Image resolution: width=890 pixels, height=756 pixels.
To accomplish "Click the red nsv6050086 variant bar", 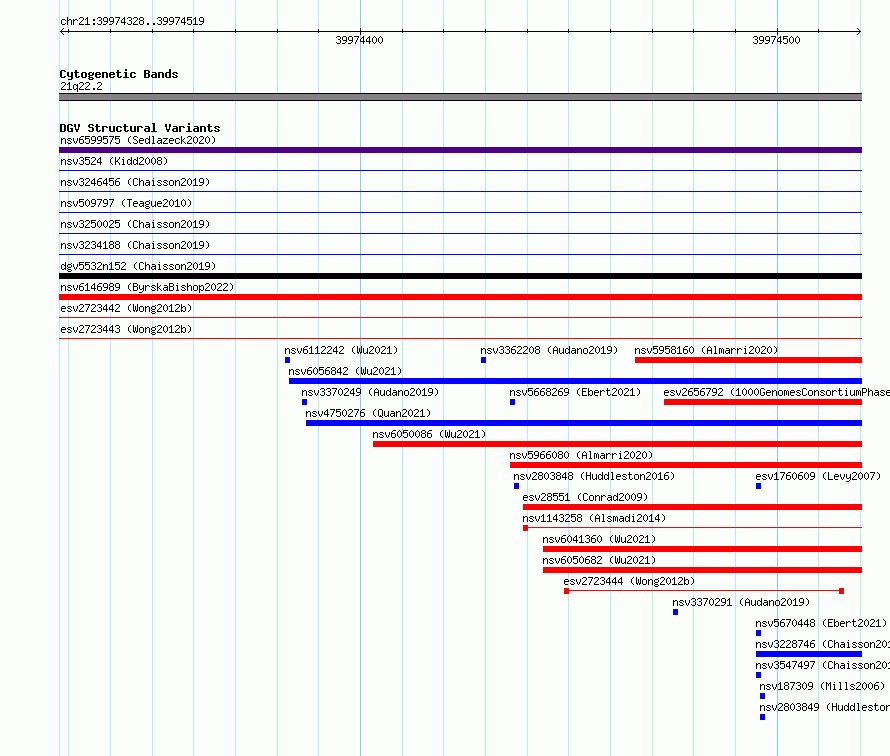I will coord(618,444).
